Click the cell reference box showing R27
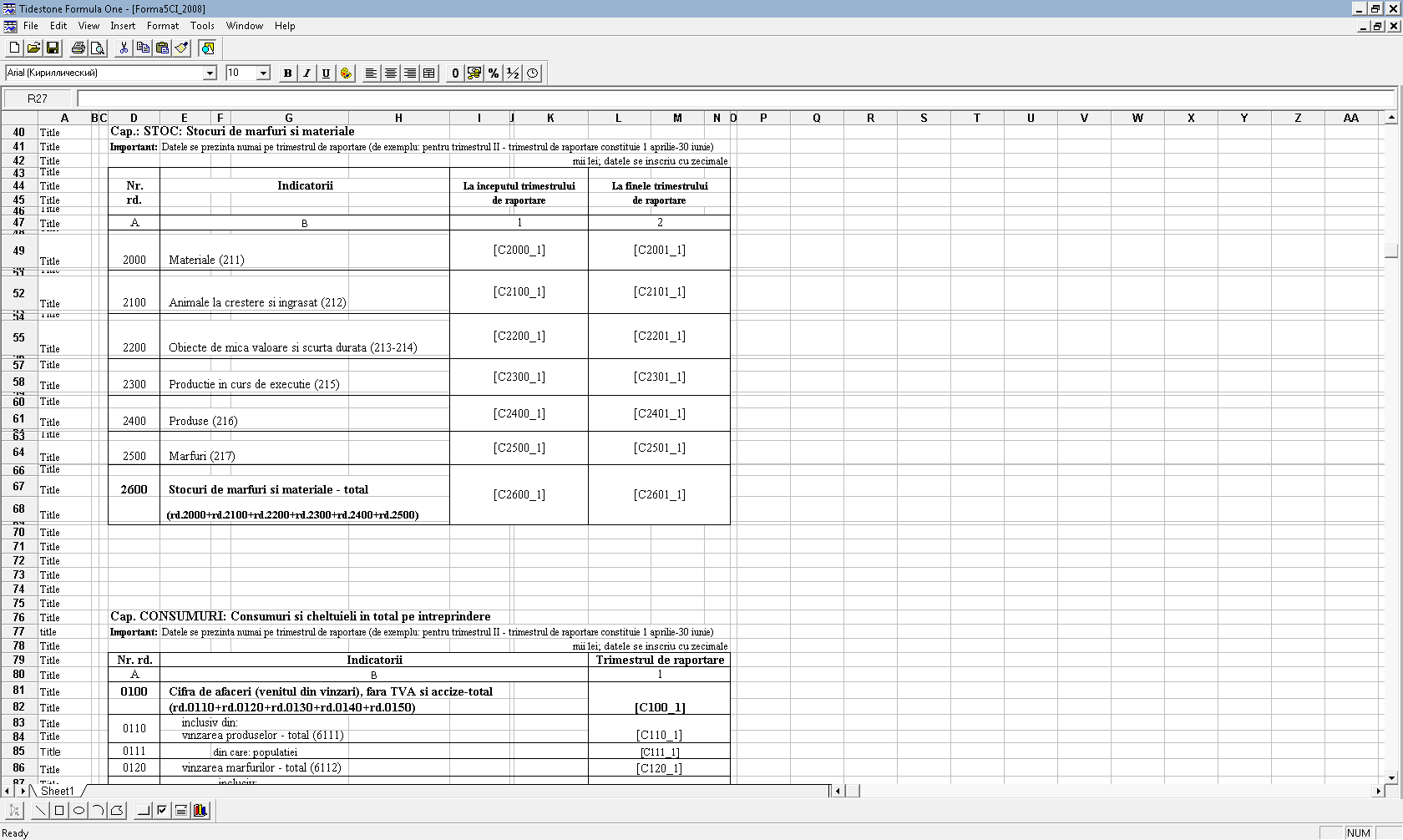The height and width of the screenshot is (840, 1403). (x=38, y=99)
